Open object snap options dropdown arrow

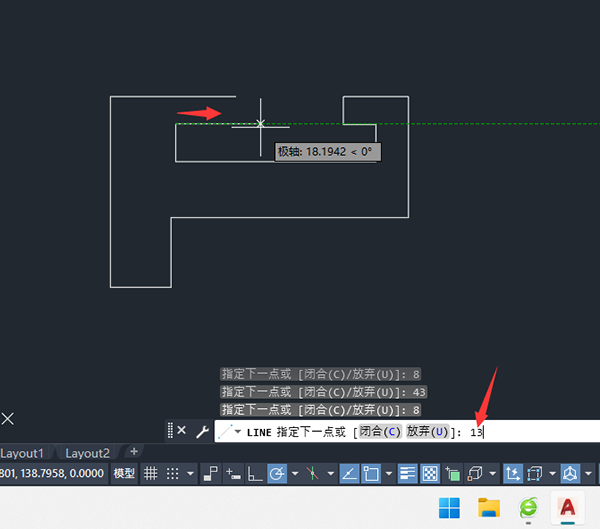(389, 473)
